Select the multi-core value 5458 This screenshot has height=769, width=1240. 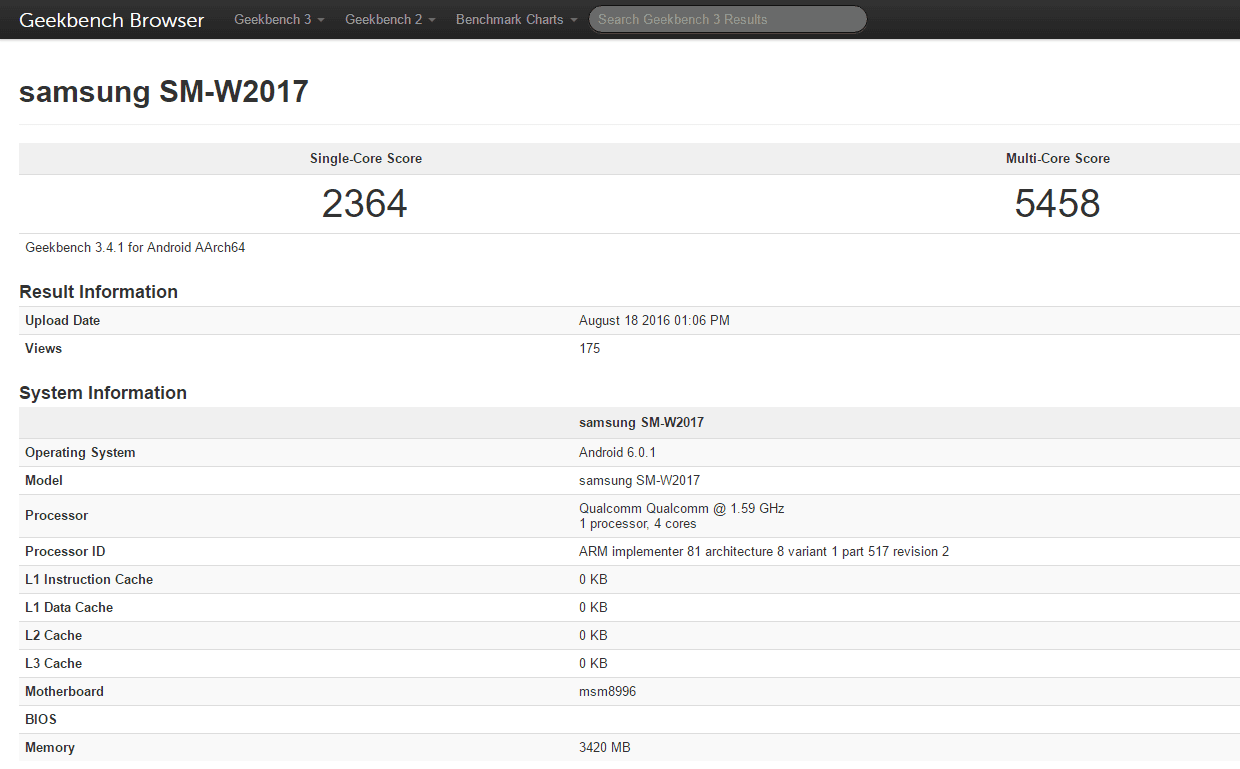pyautogui.click(x=1057, y=204)
